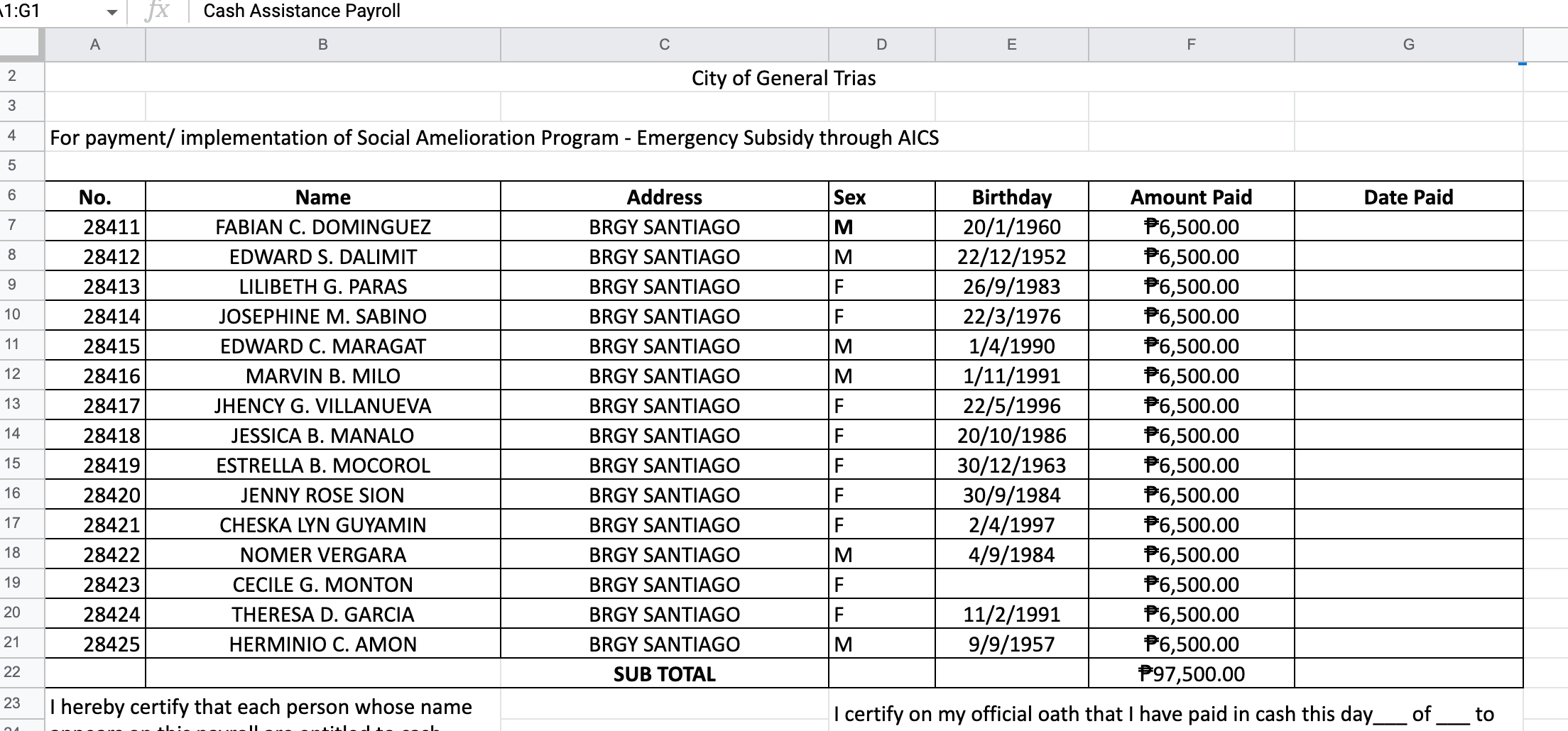Select column B header

pos(323,45)
